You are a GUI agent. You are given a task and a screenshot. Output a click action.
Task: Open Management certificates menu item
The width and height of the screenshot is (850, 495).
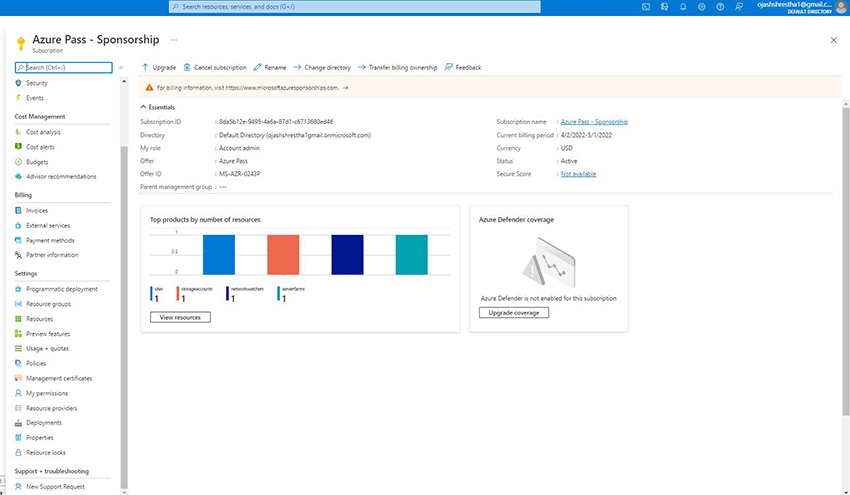click(59, 378)
